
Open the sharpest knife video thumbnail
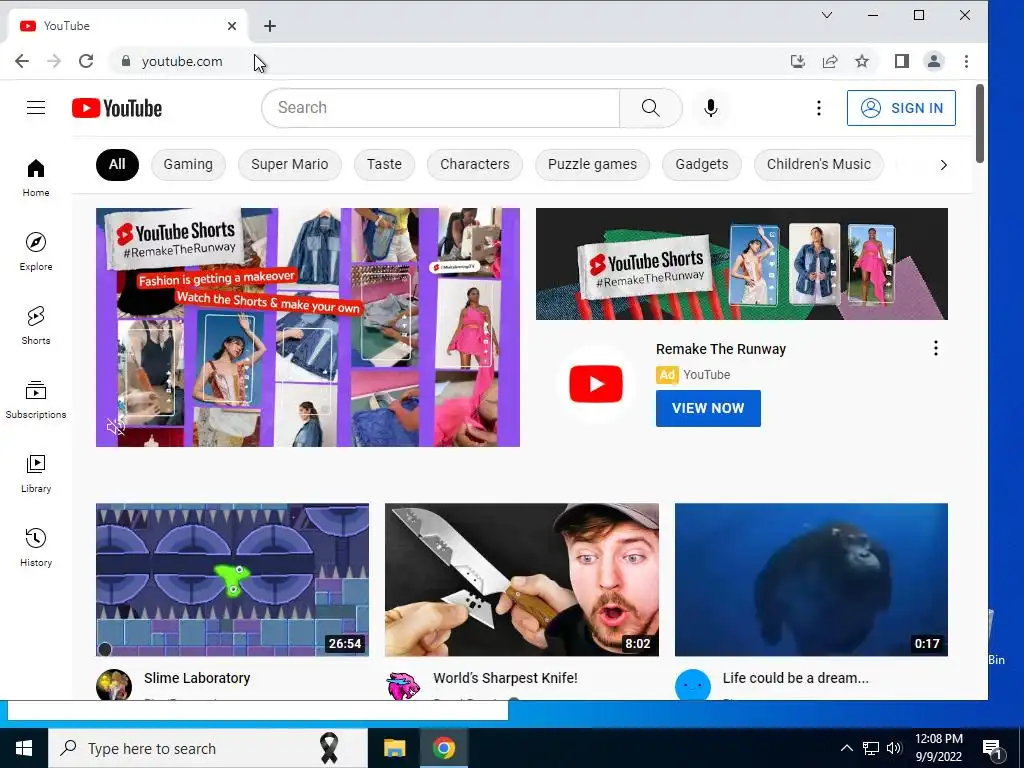click(x=522, y=579)
